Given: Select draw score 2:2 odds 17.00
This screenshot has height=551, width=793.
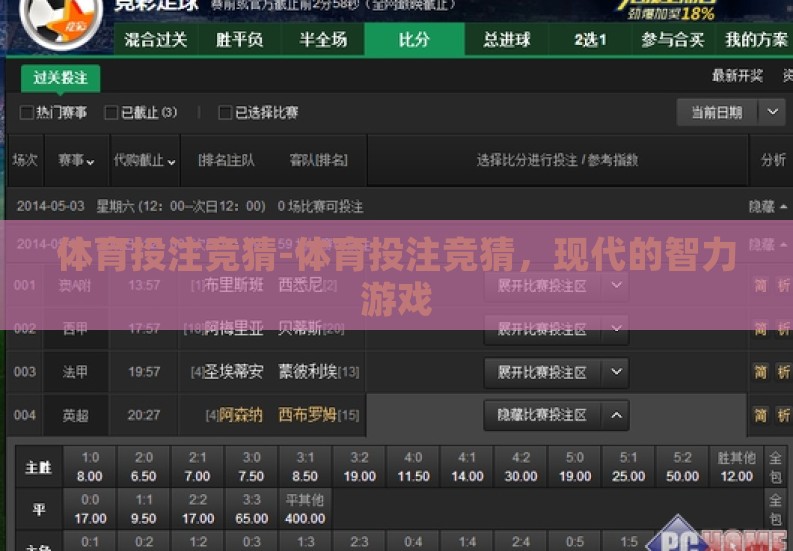Looking at the screenshot, I should pyautogui.click(x=198, y=509).
